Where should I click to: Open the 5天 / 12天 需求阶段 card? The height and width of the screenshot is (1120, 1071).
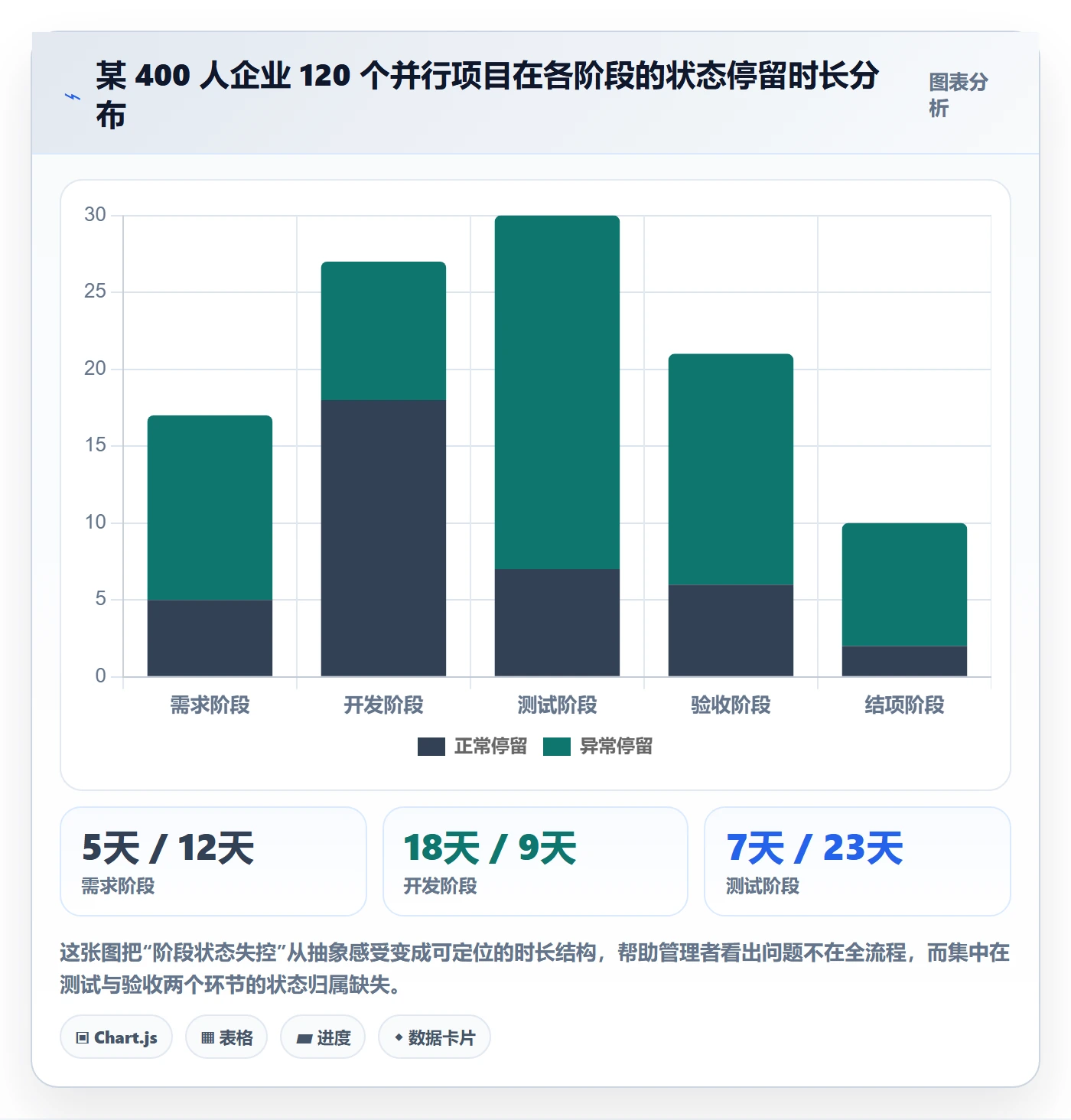pos(213,861)
